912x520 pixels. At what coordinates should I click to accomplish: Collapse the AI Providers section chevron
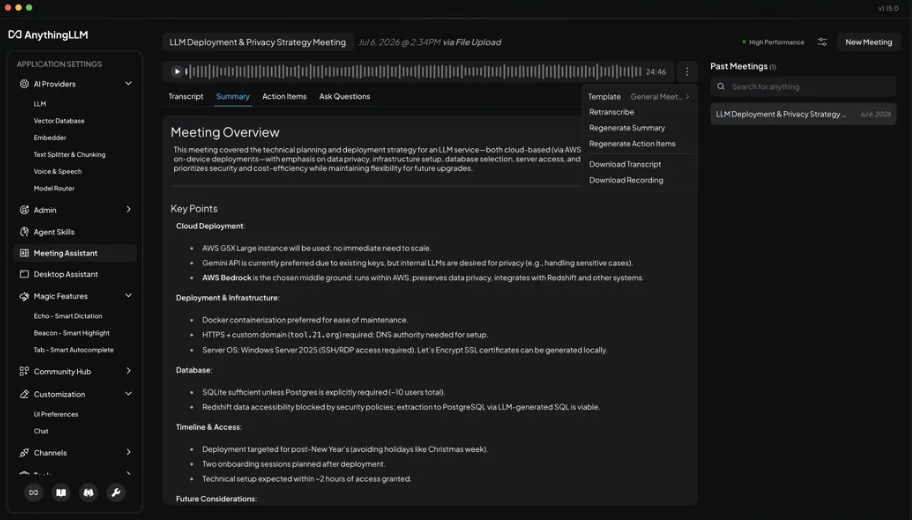129,84
